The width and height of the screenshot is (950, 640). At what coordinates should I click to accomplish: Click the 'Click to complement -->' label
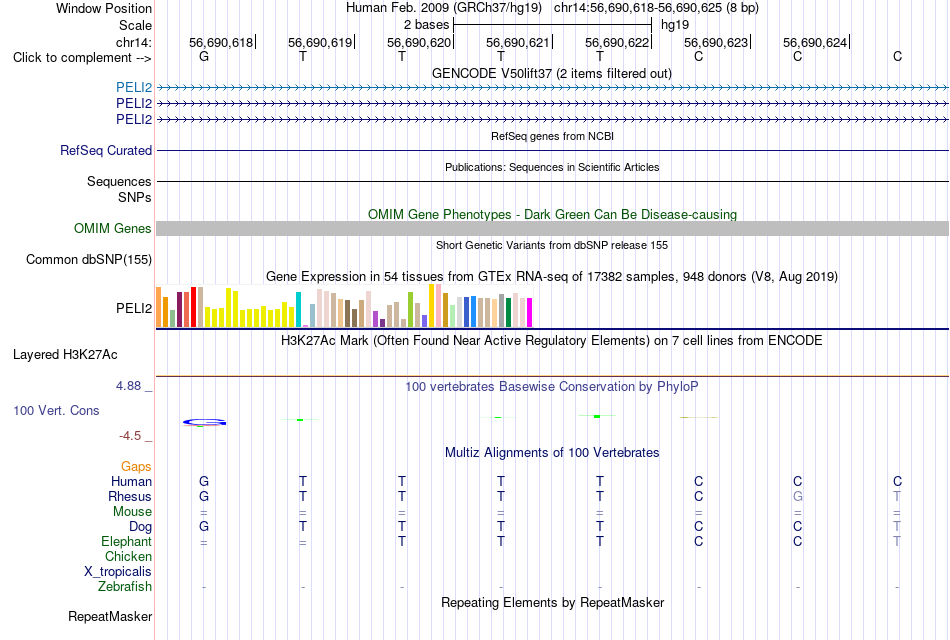[x=82, y=58]
